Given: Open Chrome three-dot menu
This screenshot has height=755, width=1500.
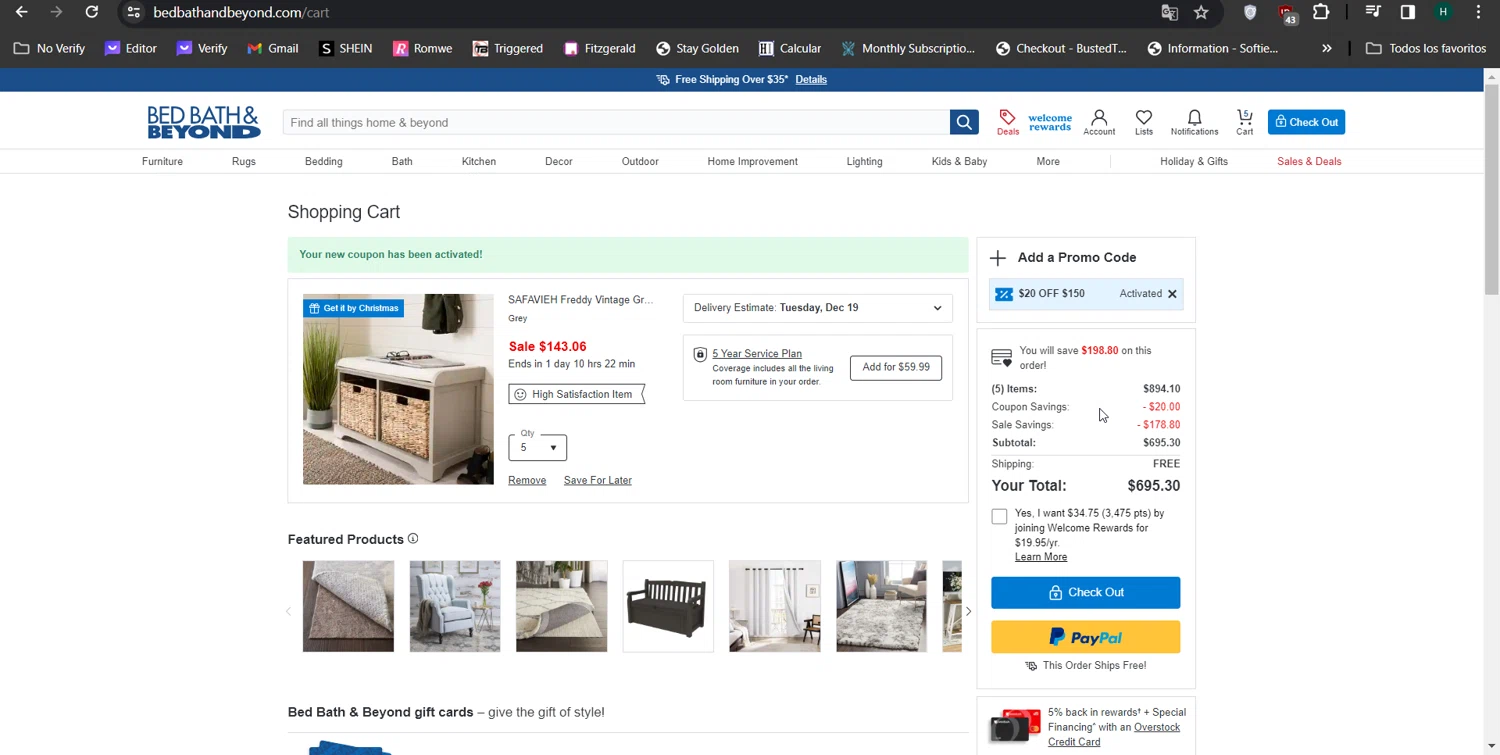Looking at the screenshot, I should pos(1478,12).
